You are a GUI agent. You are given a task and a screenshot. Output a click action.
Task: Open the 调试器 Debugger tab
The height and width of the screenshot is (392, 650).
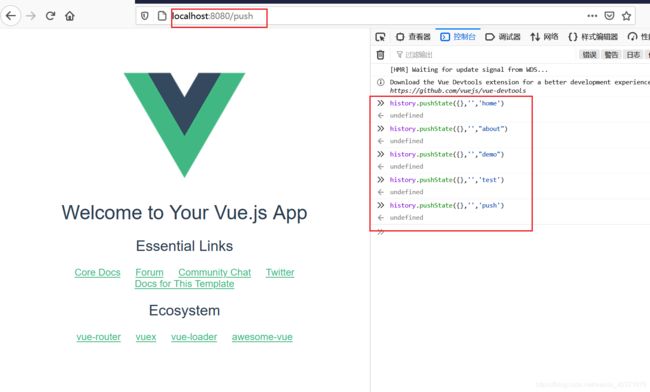point(502,37)
